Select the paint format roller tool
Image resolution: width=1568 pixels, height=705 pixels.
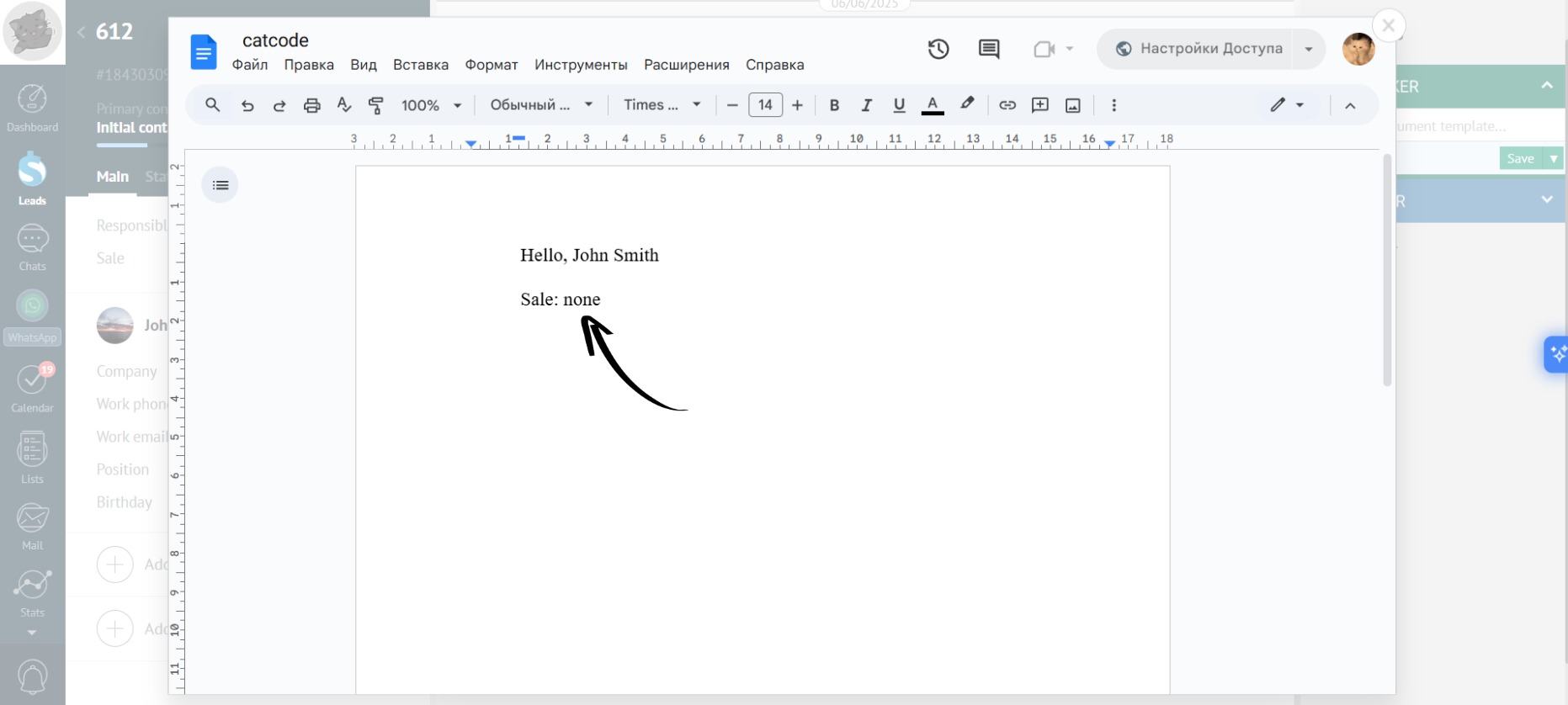[376, 105]
